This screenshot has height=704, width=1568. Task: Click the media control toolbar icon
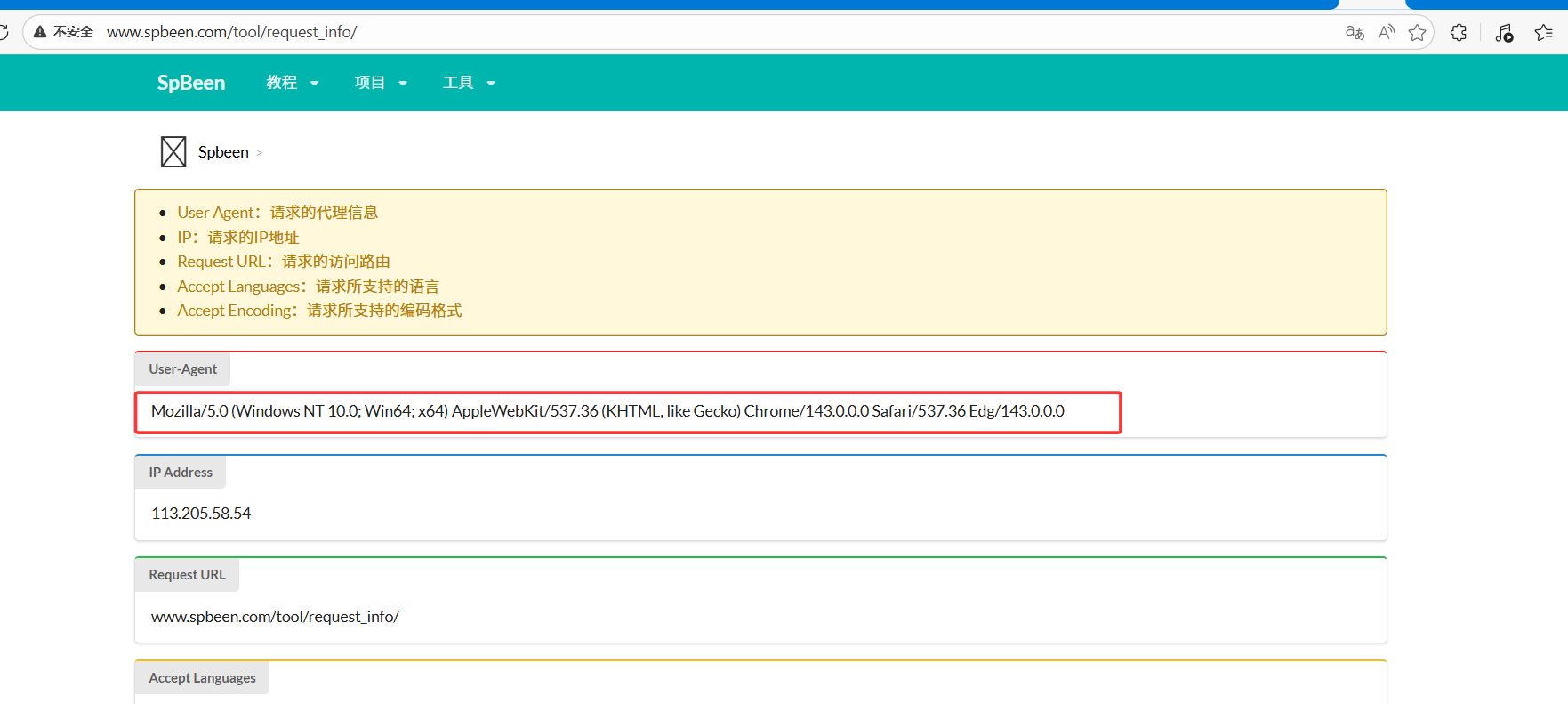click(x=1504, y=33)
